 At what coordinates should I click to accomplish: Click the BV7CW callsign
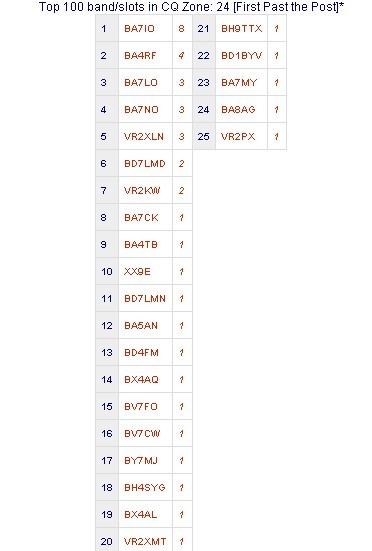[x=142, y=434]
